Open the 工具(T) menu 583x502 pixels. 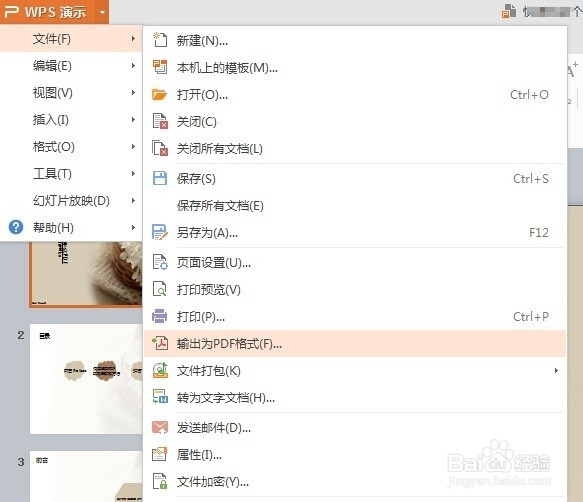(71, 173)
